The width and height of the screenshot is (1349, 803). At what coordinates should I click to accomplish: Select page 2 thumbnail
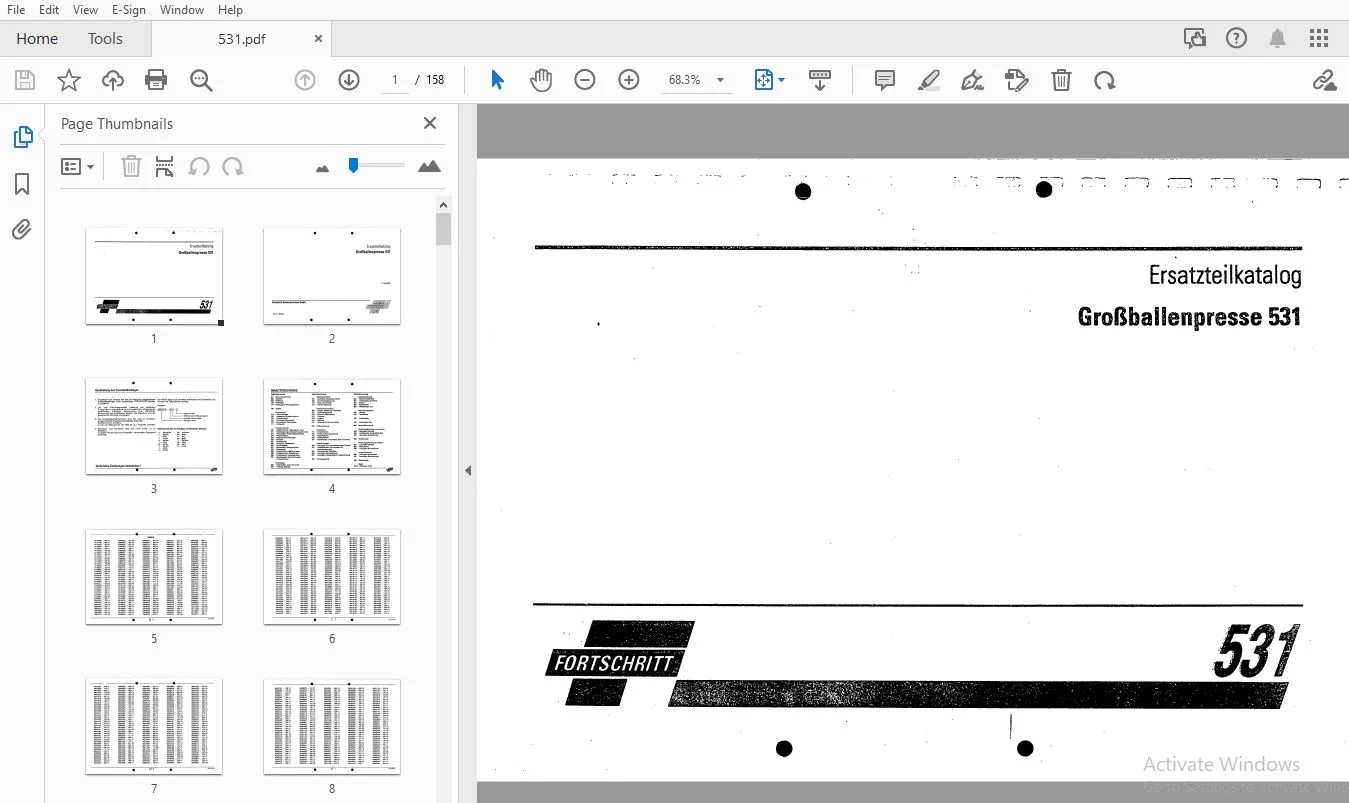point(332,276)
